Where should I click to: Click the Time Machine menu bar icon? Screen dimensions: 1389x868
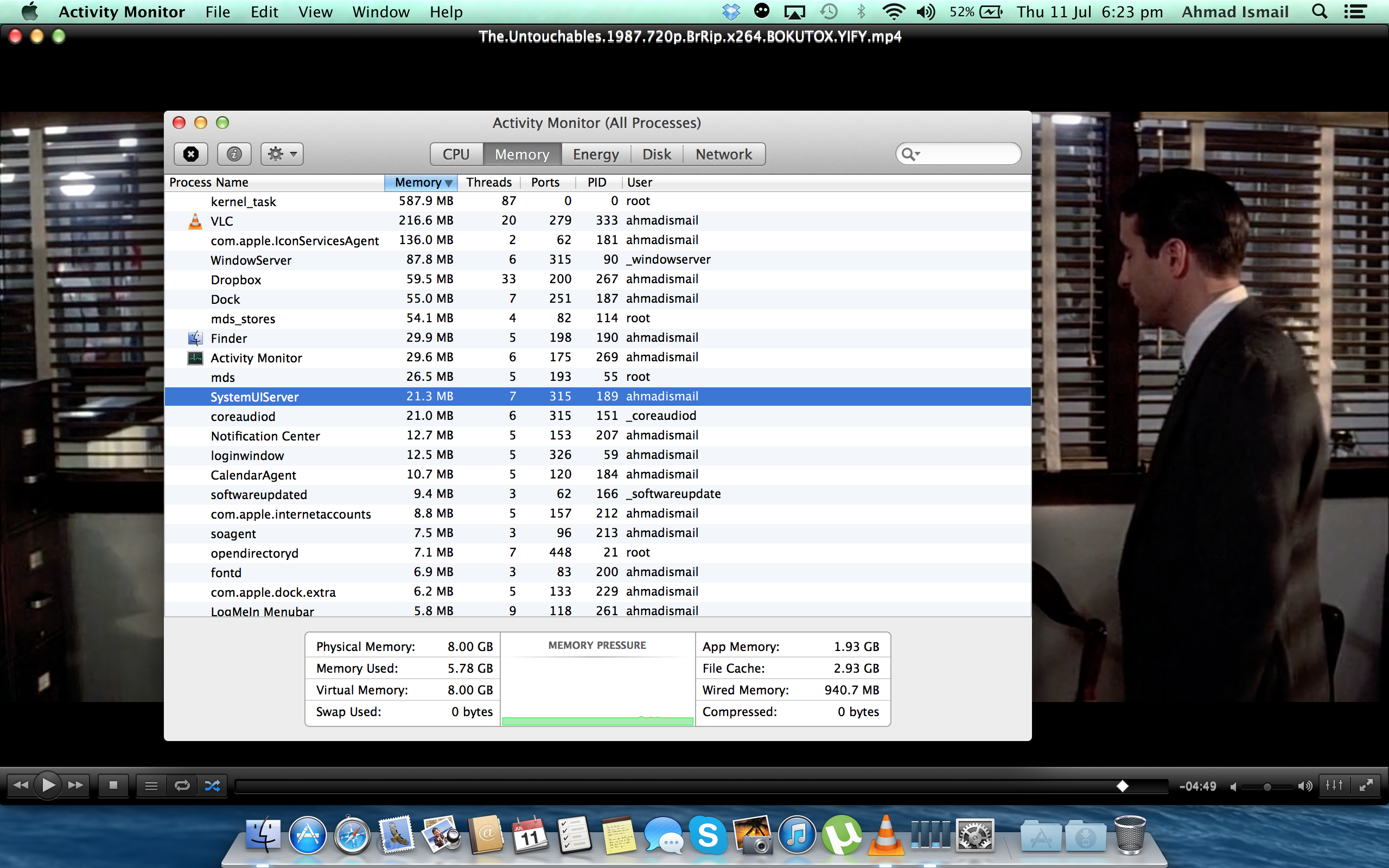[x=829, y=11]
